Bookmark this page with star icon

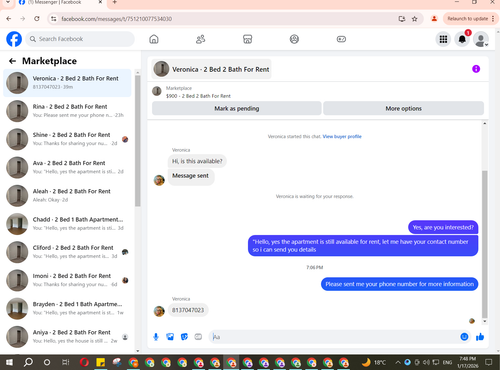click(x=414, y=19)
